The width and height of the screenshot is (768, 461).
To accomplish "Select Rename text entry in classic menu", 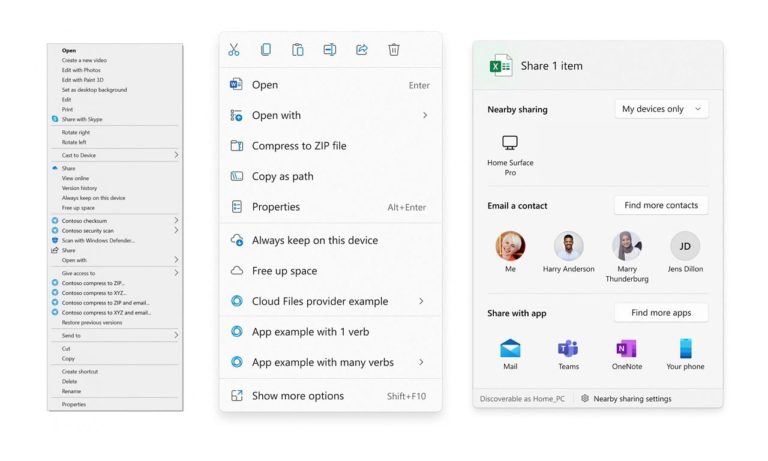I will click(x=71, y=391).
